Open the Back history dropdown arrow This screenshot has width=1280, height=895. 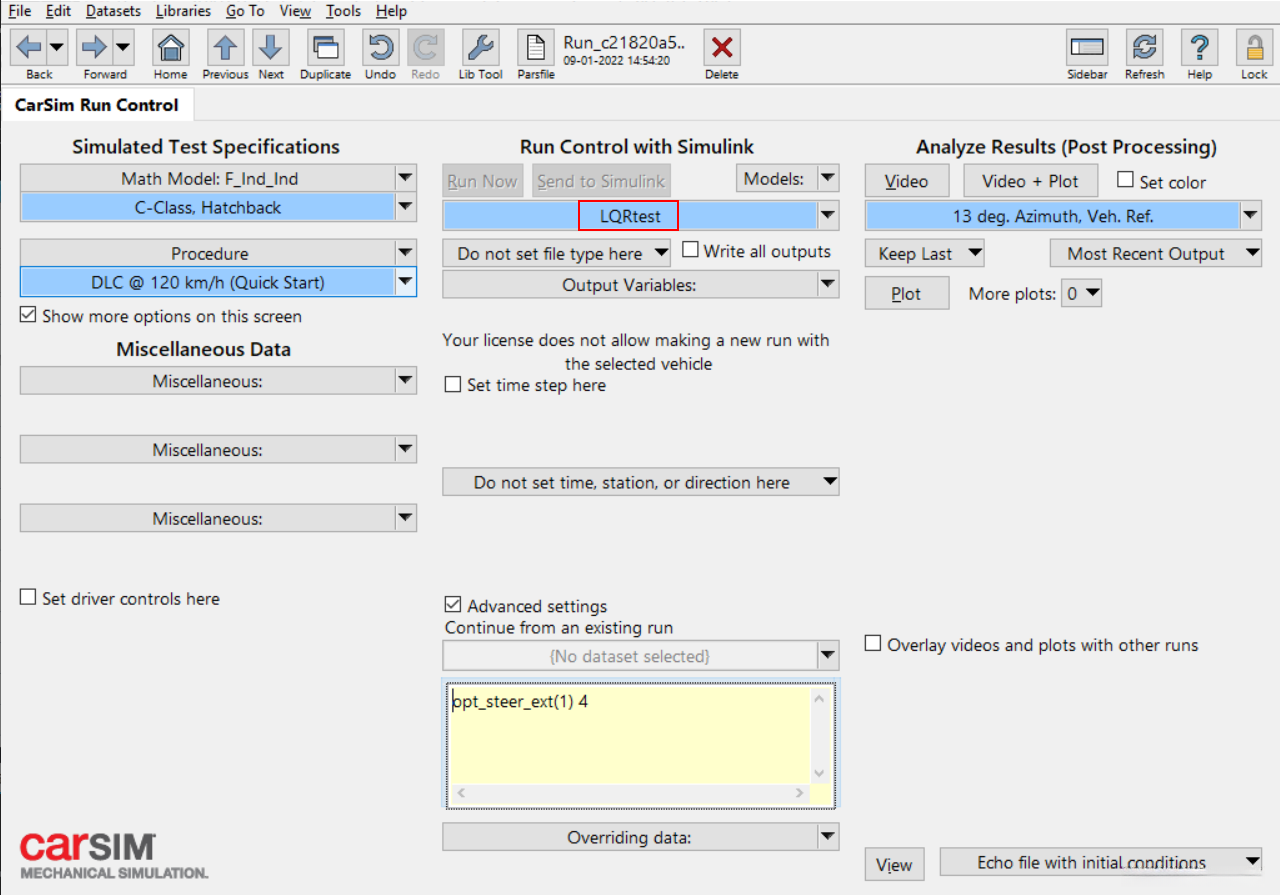pyautogui.click(x=57, y=47)
